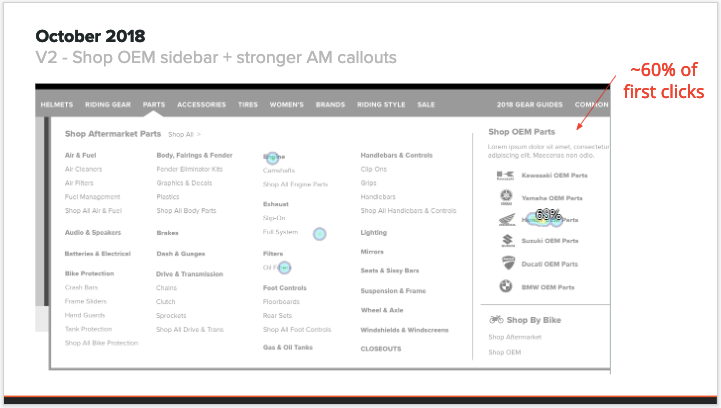Click the Yamaha logo icon
721x408 pixels.
pyautogui.click(x=505, y=197)
